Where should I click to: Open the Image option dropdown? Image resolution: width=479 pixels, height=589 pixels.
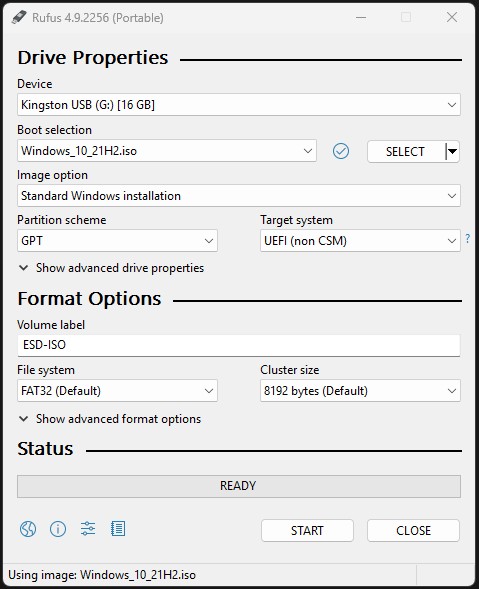click(x=239, y=196)
